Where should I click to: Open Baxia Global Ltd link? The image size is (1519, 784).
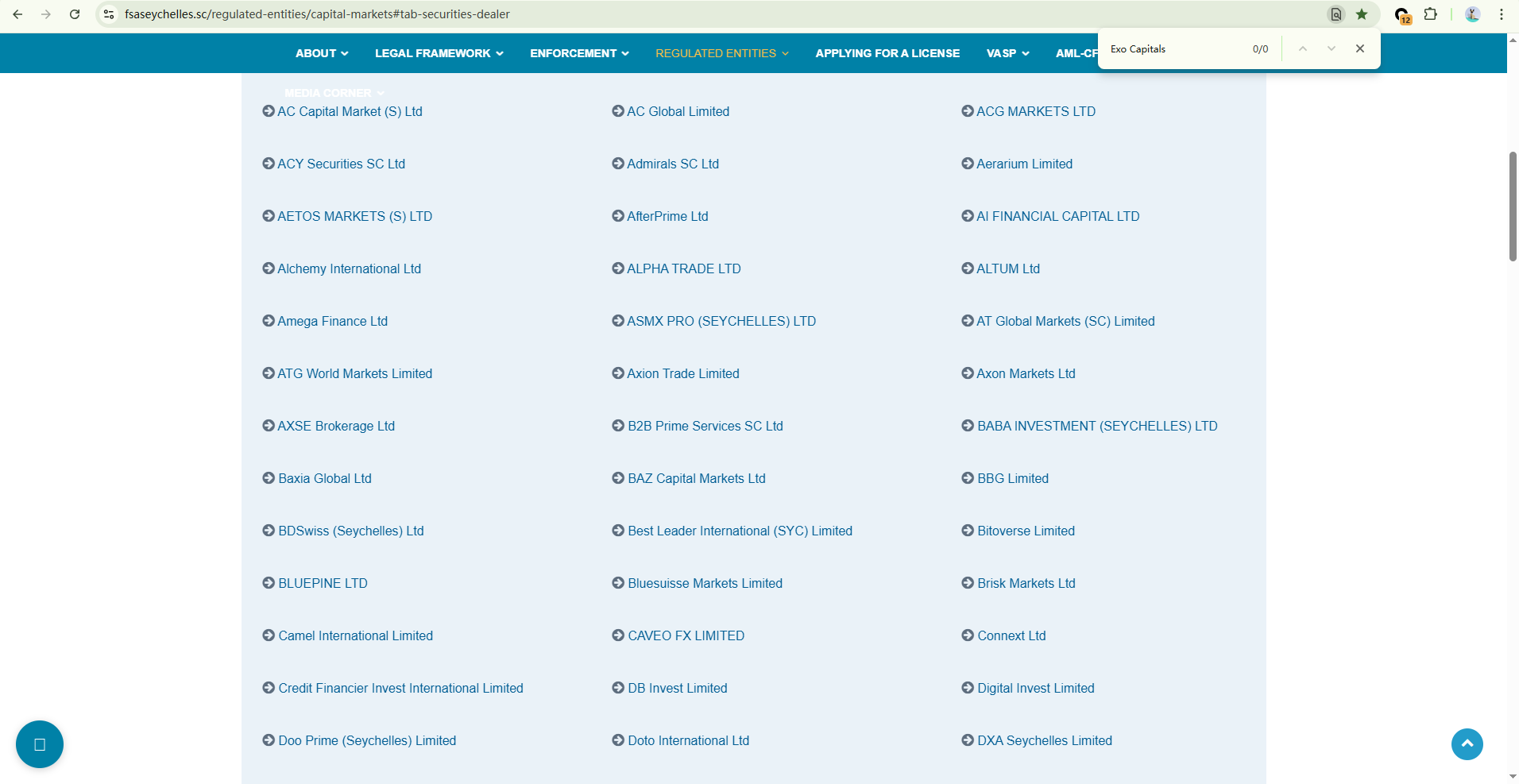pyautogui.click(x=325, y=478)
